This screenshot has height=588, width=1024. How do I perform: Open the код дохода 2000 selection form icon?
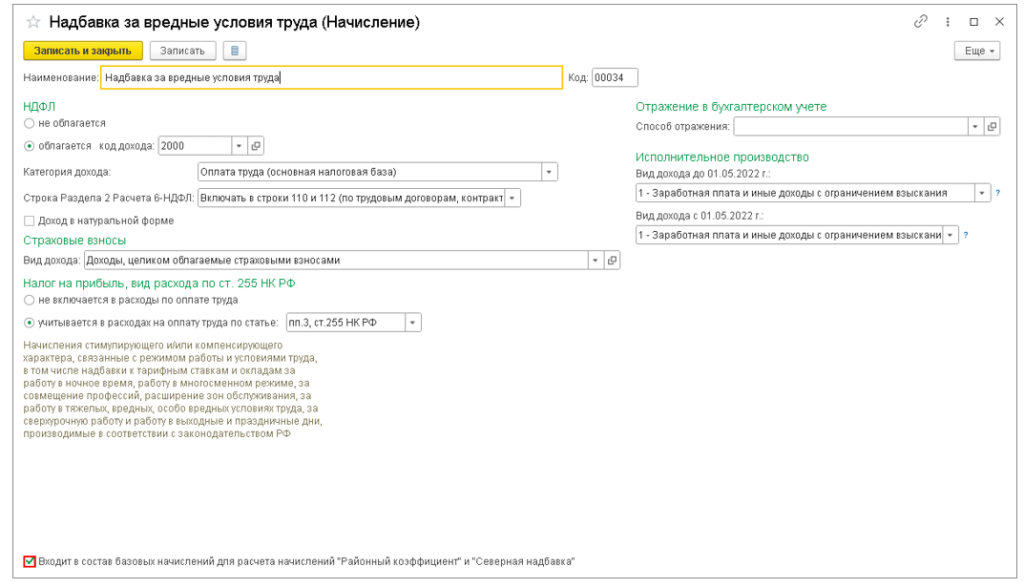255,146
